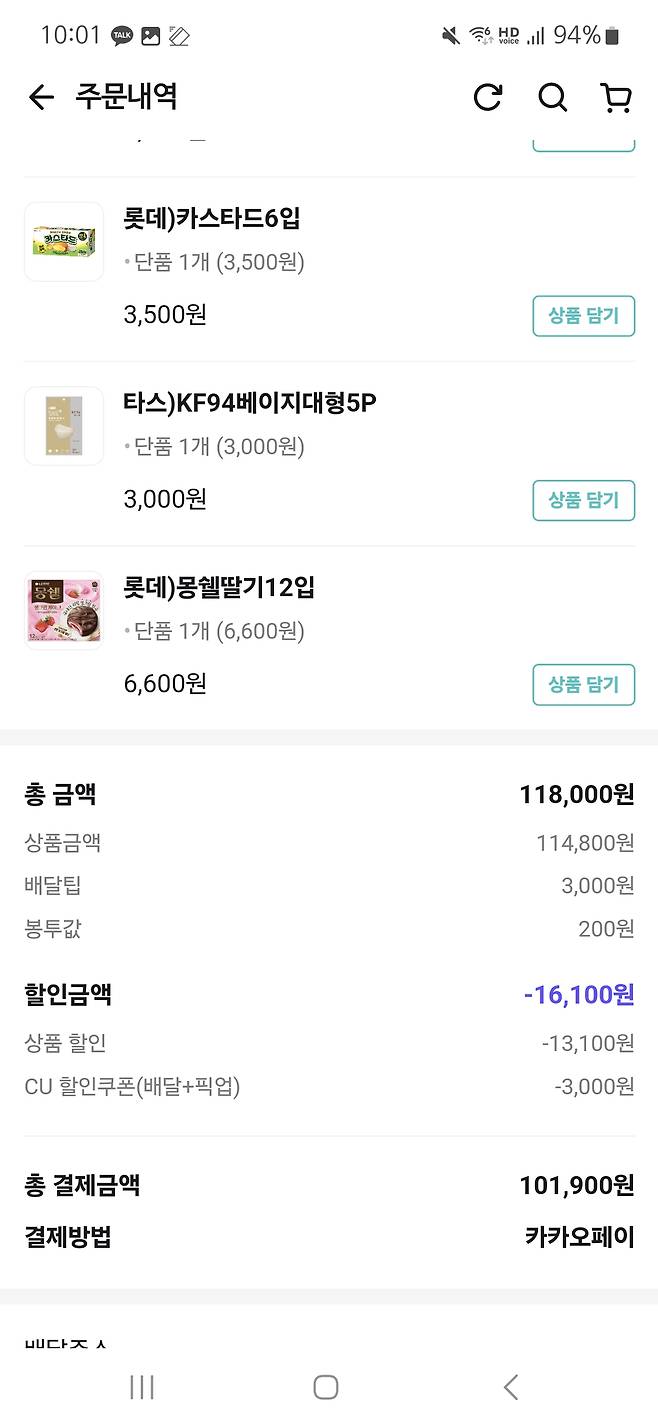The image size is (658, 1425).
Task: Tap the 카카오페이 payment method text
Action: (579, 1237)
